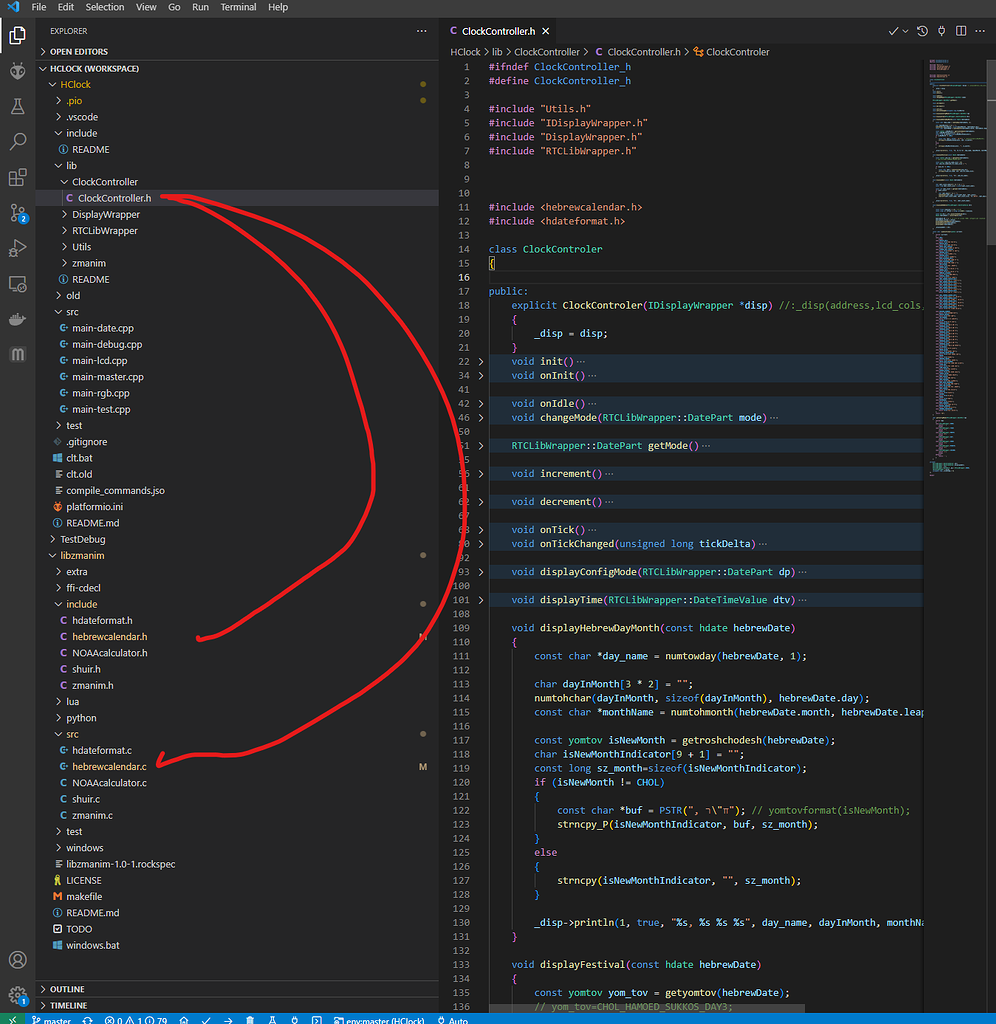
Task: Unfold the displayTime function fold arrow
Action: pos(481,600)
